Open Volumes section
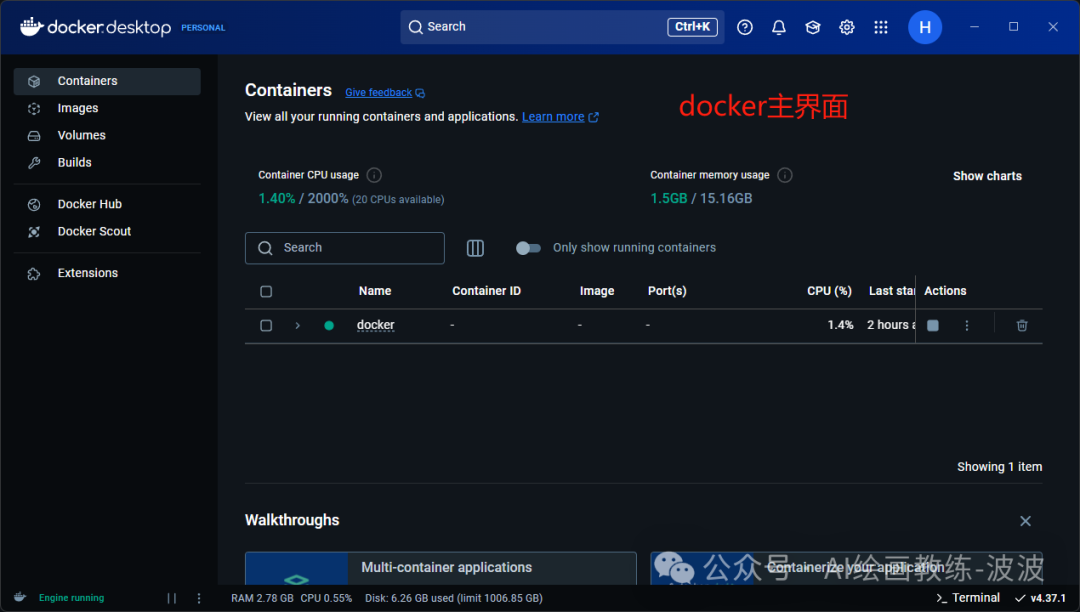The height and width of the screenshot is (612, 1080). [x=107, y=136]
